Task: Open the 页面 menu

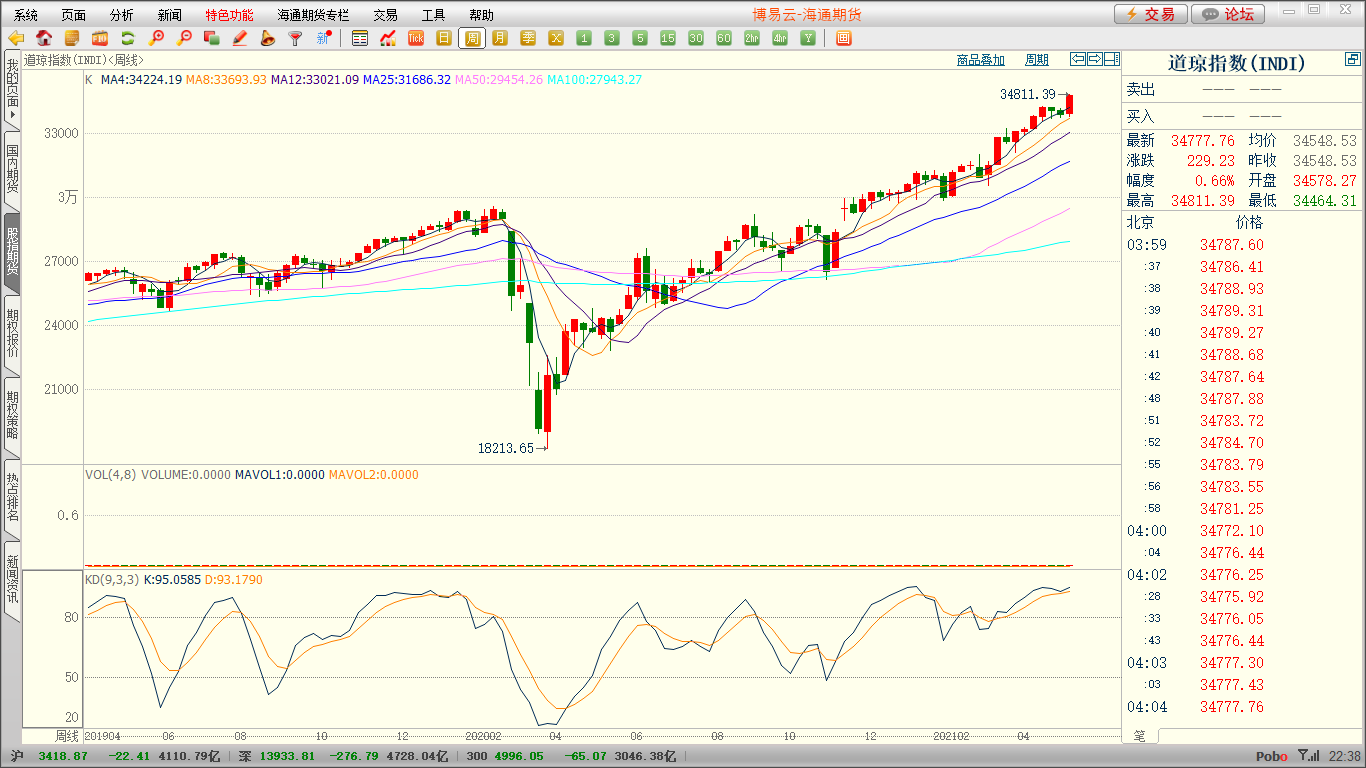Action: coord(74,15)
